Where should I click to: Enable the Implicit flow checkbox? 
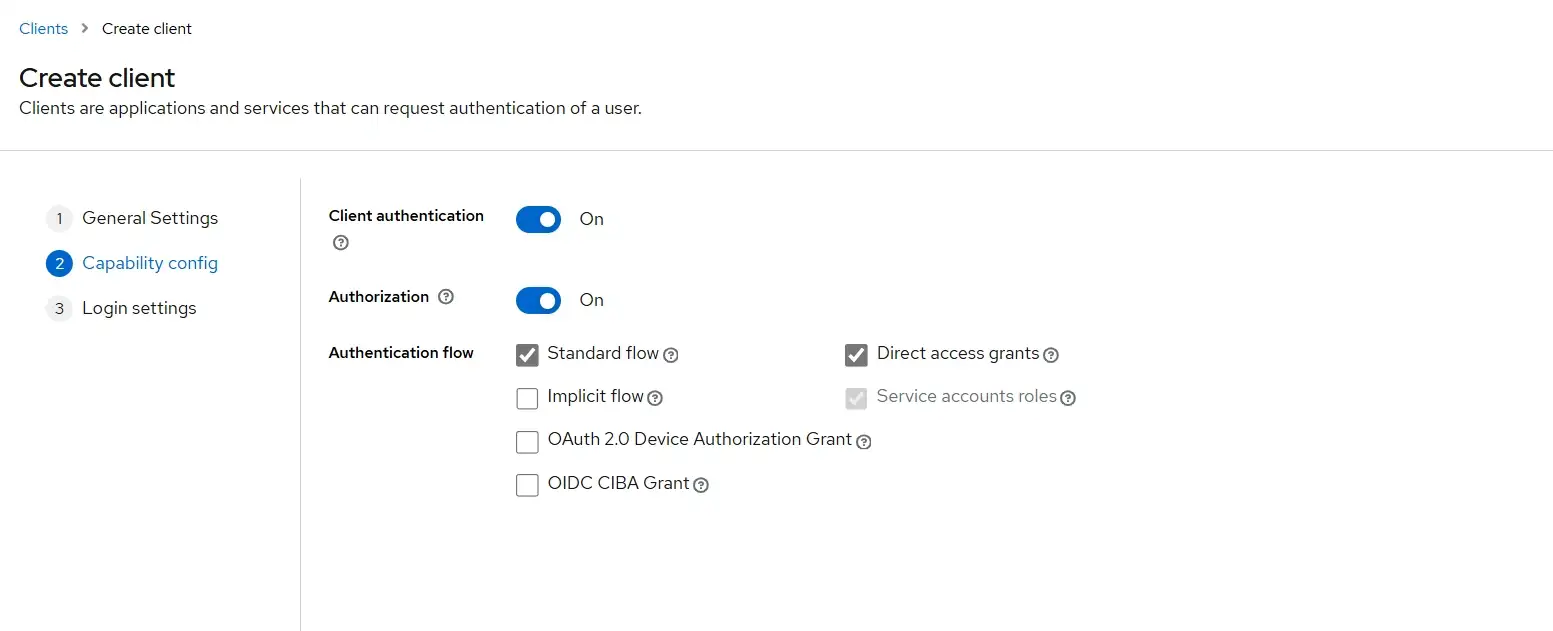[527, 397]
